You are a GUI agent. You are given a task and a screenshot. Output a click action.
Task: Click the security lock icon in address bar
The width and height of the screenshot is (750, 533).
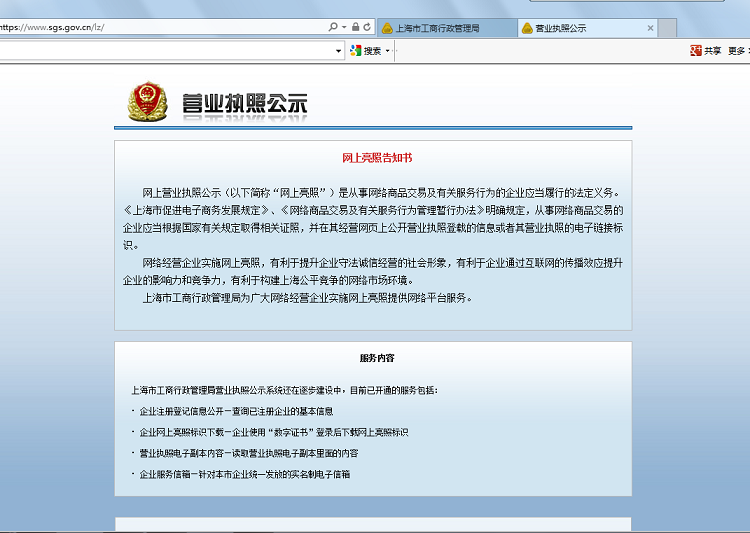tap(355, 27)
